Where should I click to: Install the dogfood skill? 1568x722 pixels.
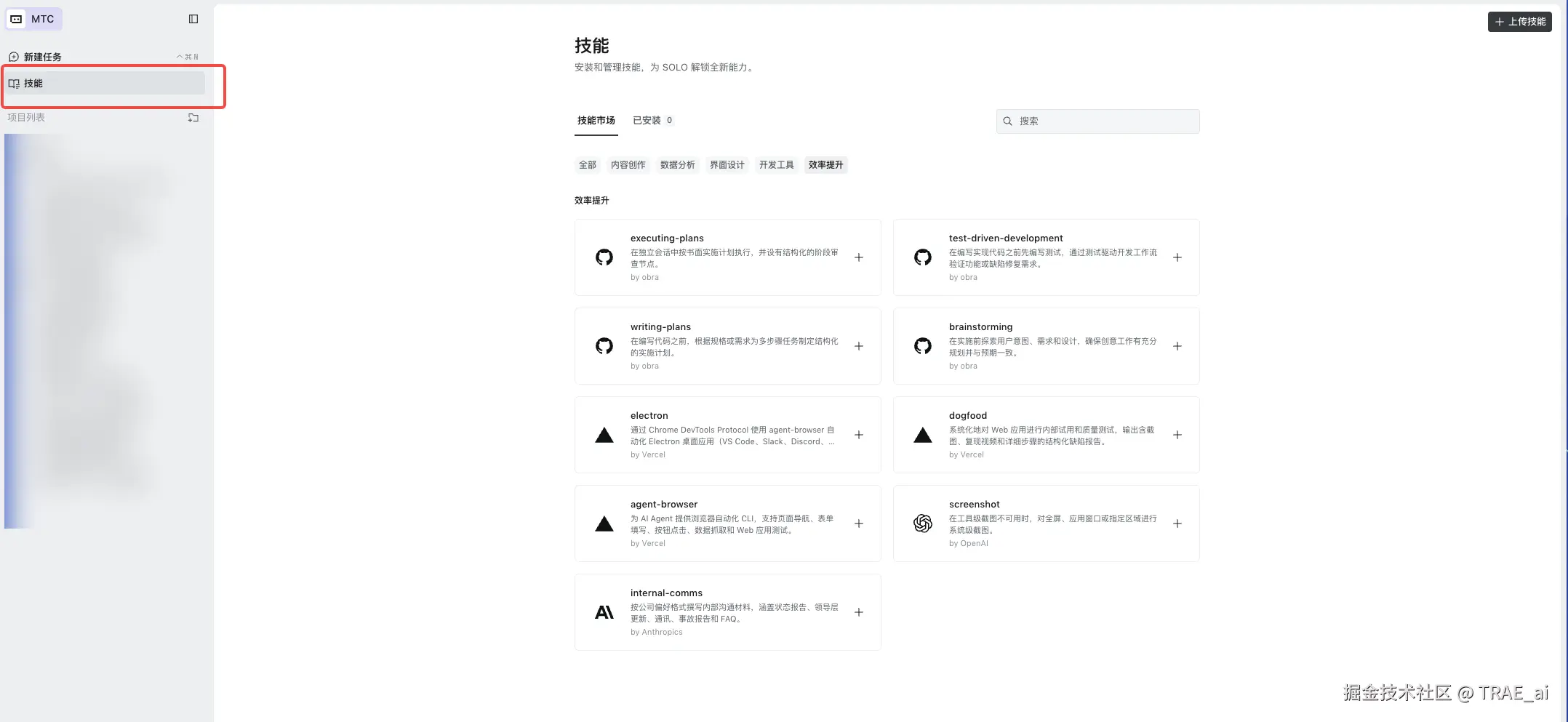1177,435
